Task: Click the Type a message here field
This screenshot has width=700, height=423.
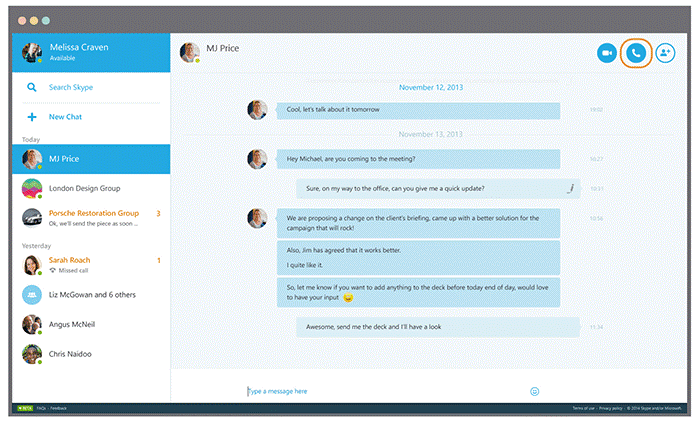Action: tap(384, 391)
